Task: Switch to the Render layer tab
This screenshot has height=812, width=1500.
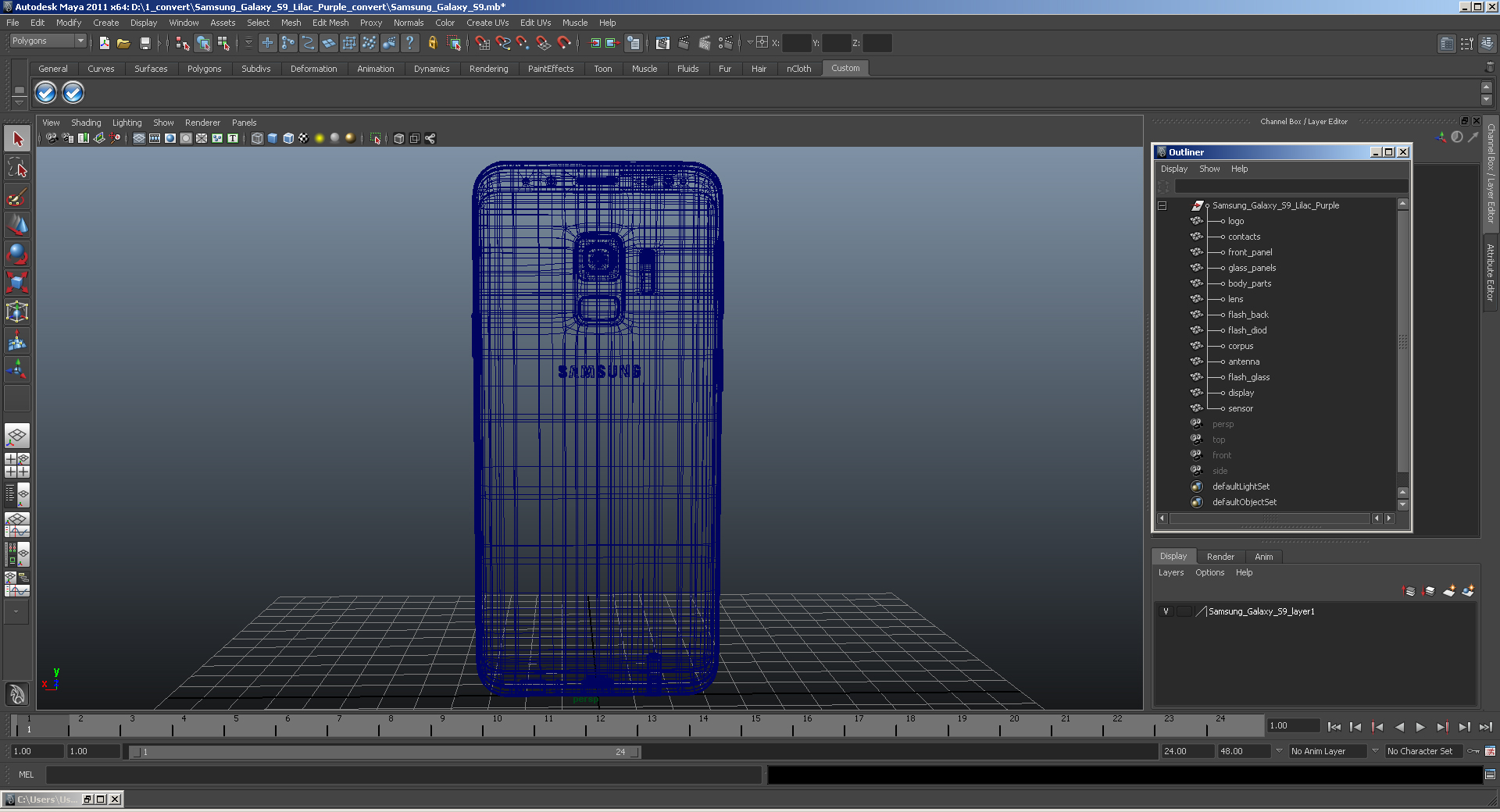Action: (1220, 557)
